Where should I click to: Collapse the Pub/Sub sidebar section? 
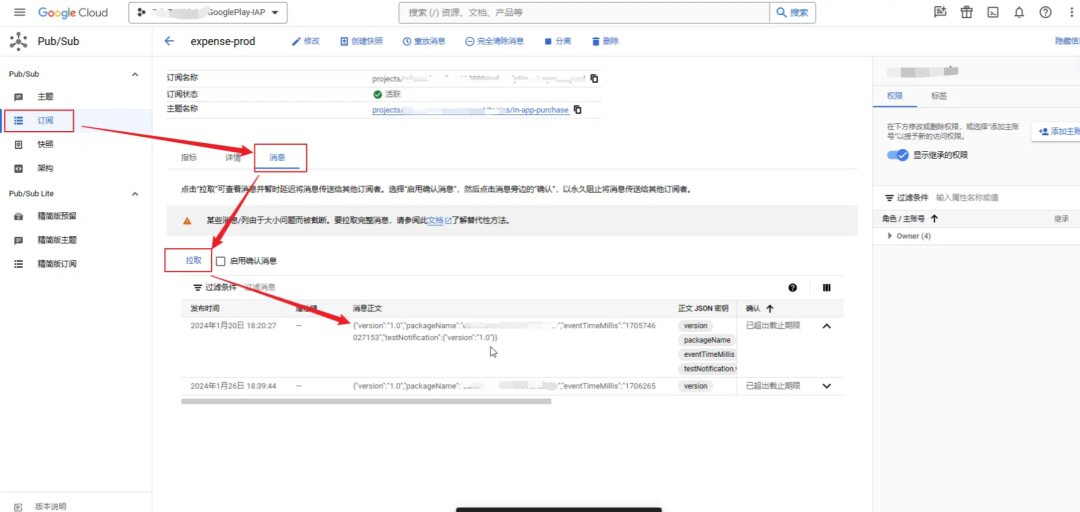coord(135,74)
